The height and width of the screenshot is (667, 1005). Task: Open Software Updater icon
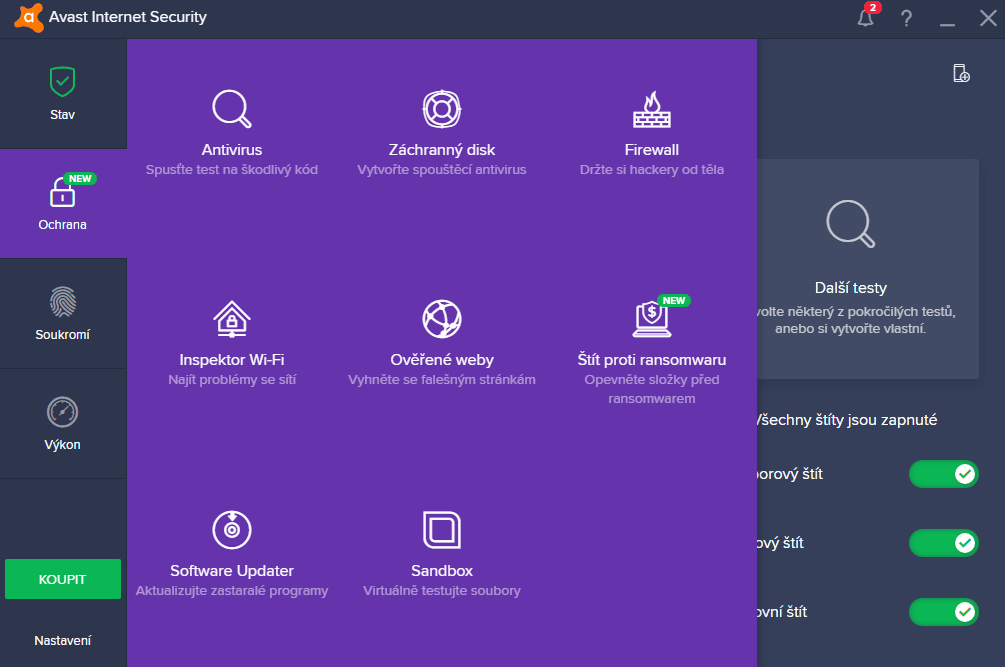[231, 529]
